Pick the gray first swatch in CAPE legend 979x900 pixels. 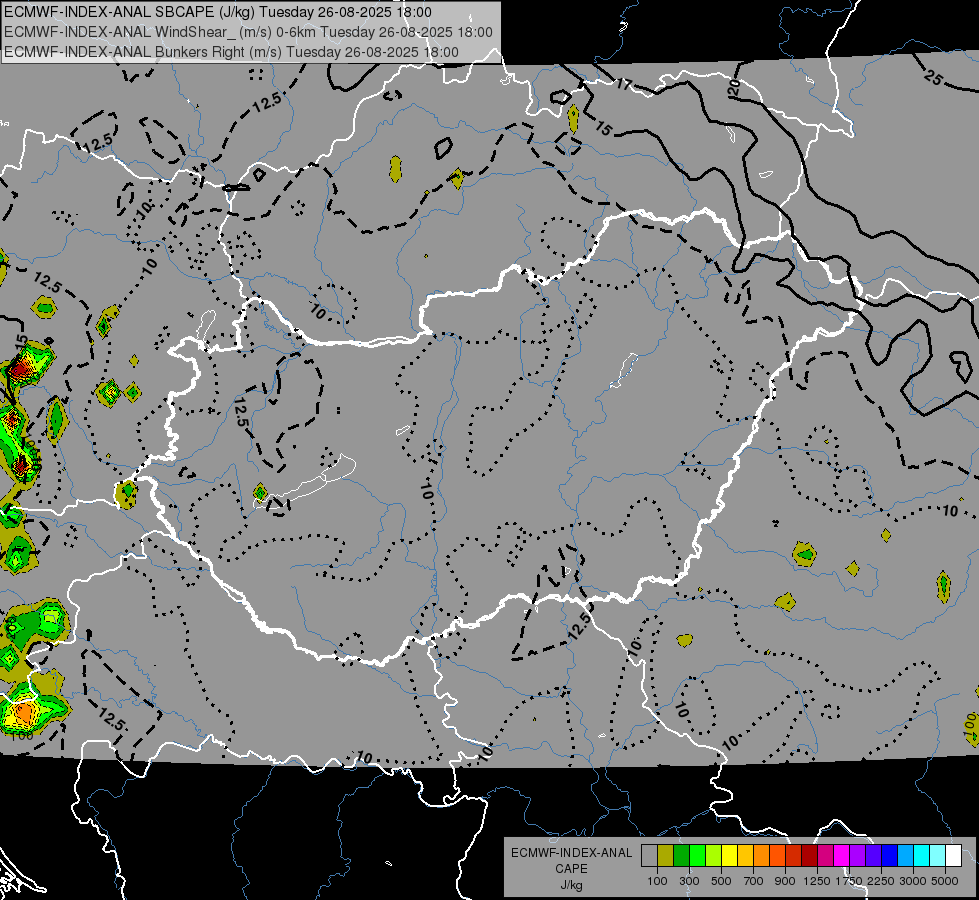click(x=649, y=856)
